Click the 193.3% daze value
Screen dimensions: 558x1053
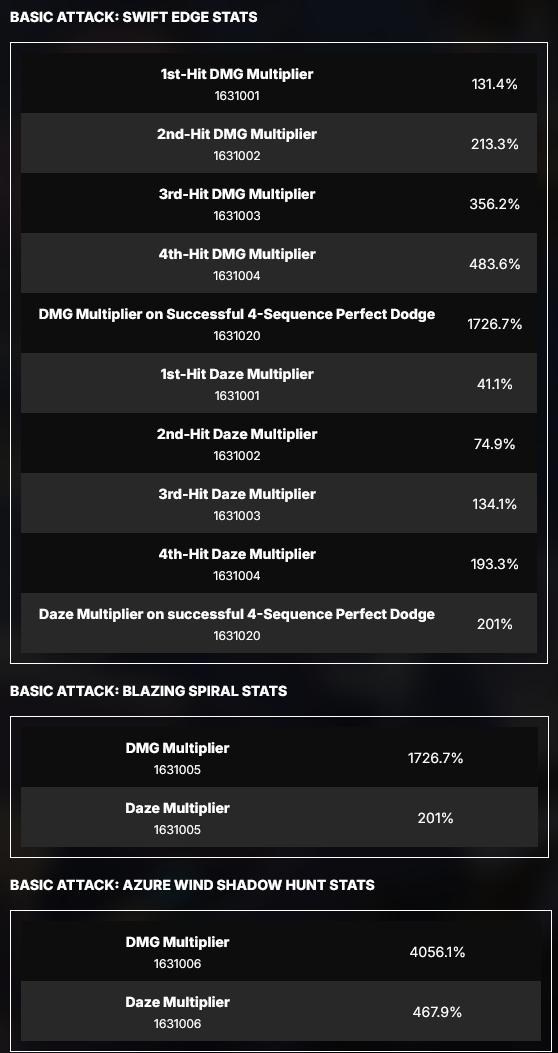495,564
